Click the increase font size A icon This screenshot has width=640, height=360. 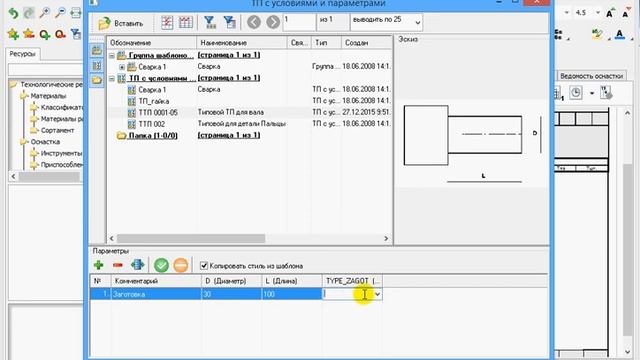pyautogui.click(x=610, y=13)
